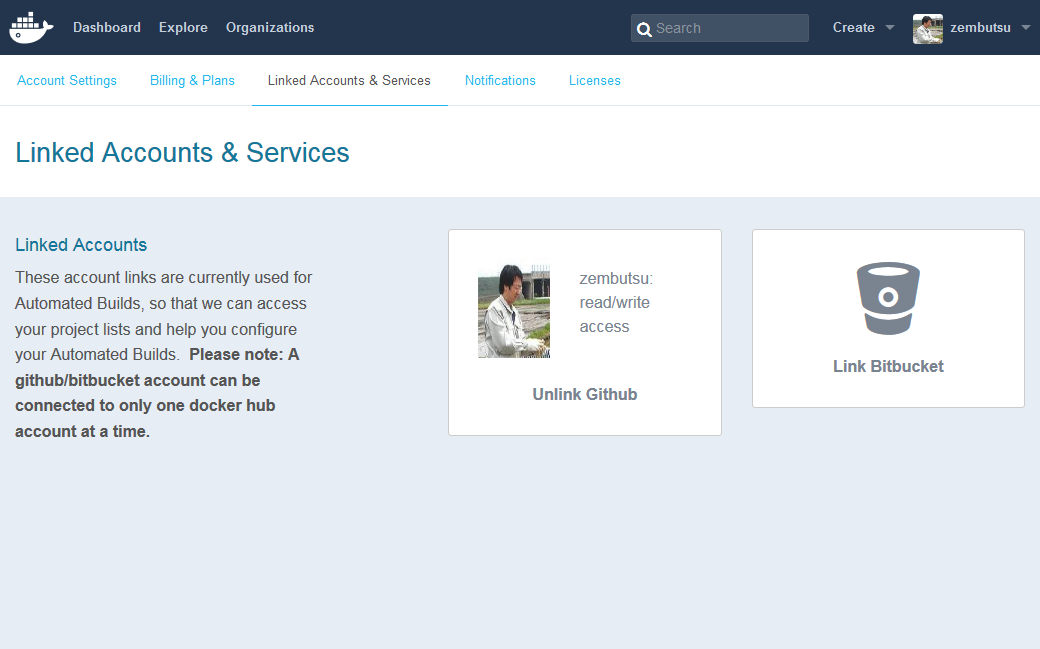Open the Create menu label
The height and width of the screenshot is (649, 1040).
[x=854, y=27]
